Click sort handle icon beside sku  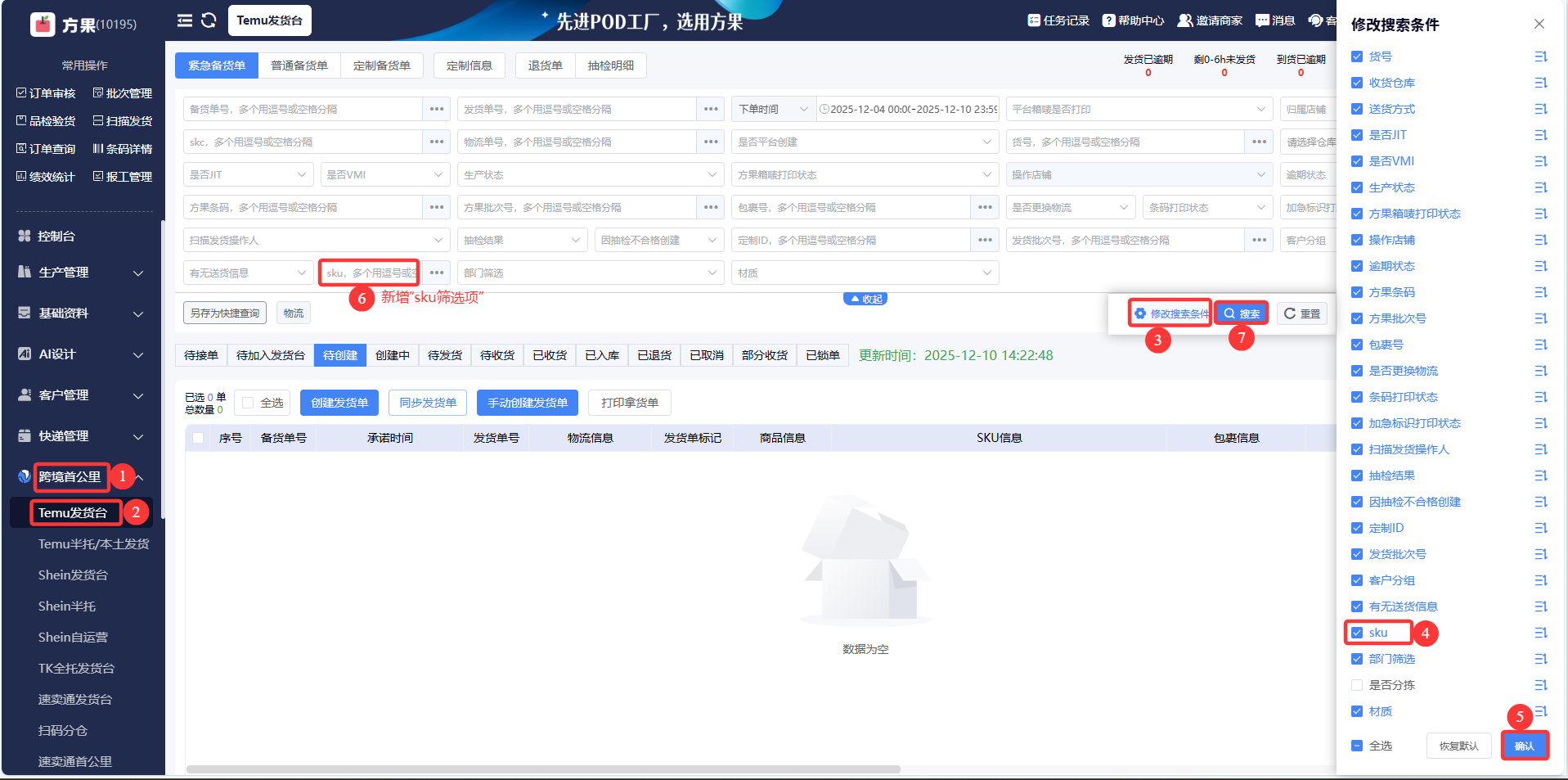coord(1541,633)
